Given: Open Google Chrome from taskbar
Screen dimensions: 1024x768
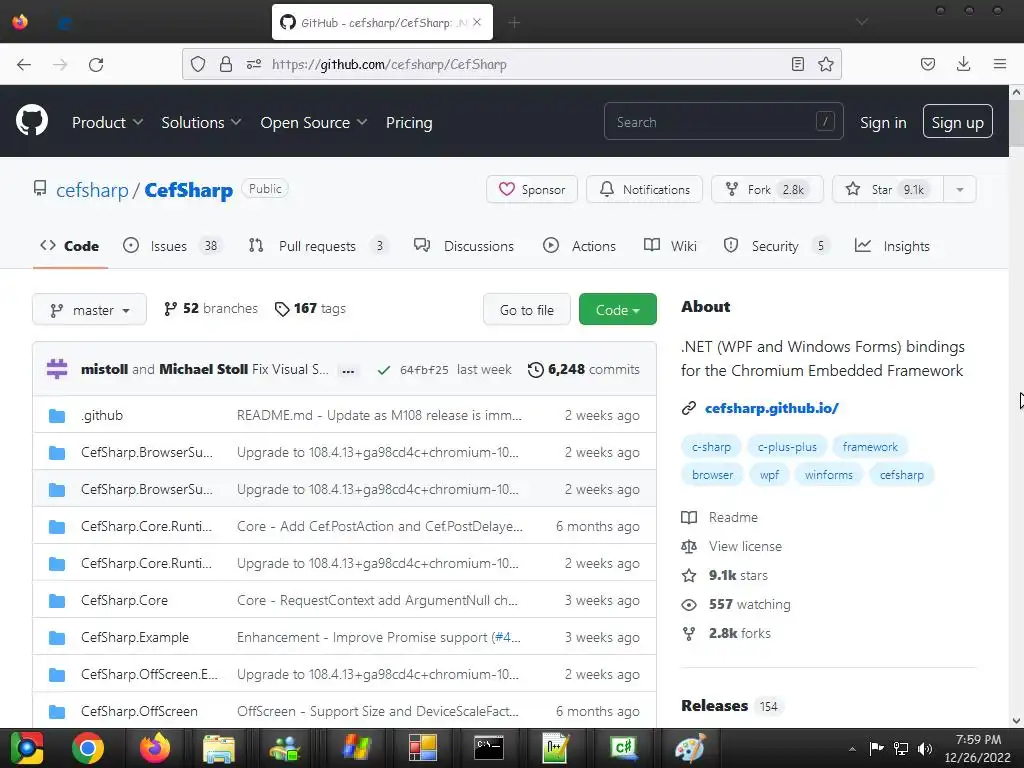Looking at the screenshot, I should pyautogui.click(x=88, y=748).
